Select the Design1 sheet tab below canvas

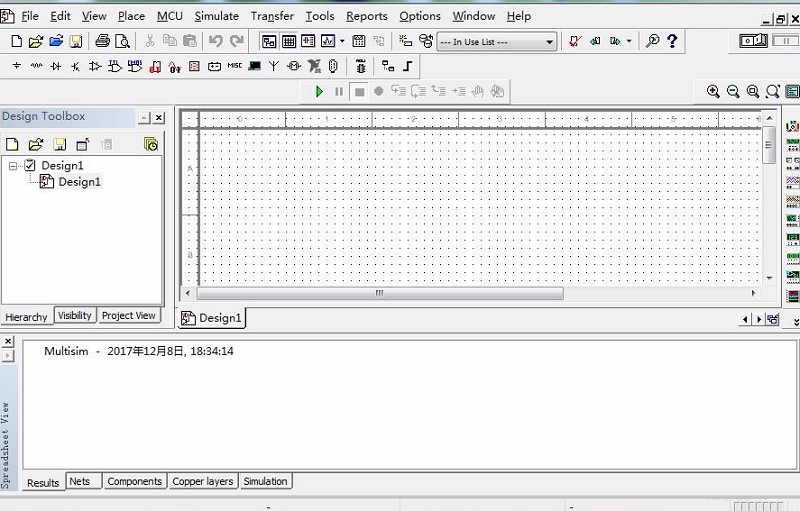(x=212, y=318)
